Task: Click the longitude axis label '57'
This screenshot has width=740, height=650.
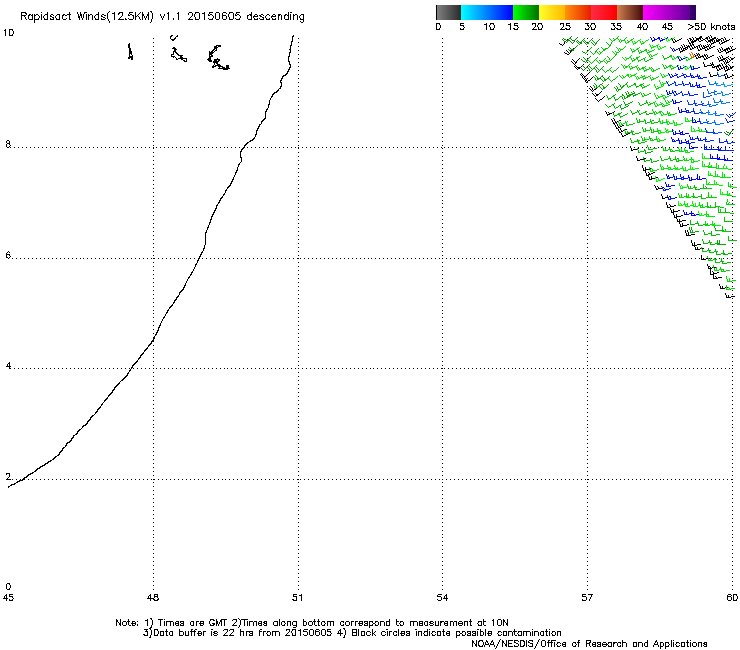Action: [587, 598]
